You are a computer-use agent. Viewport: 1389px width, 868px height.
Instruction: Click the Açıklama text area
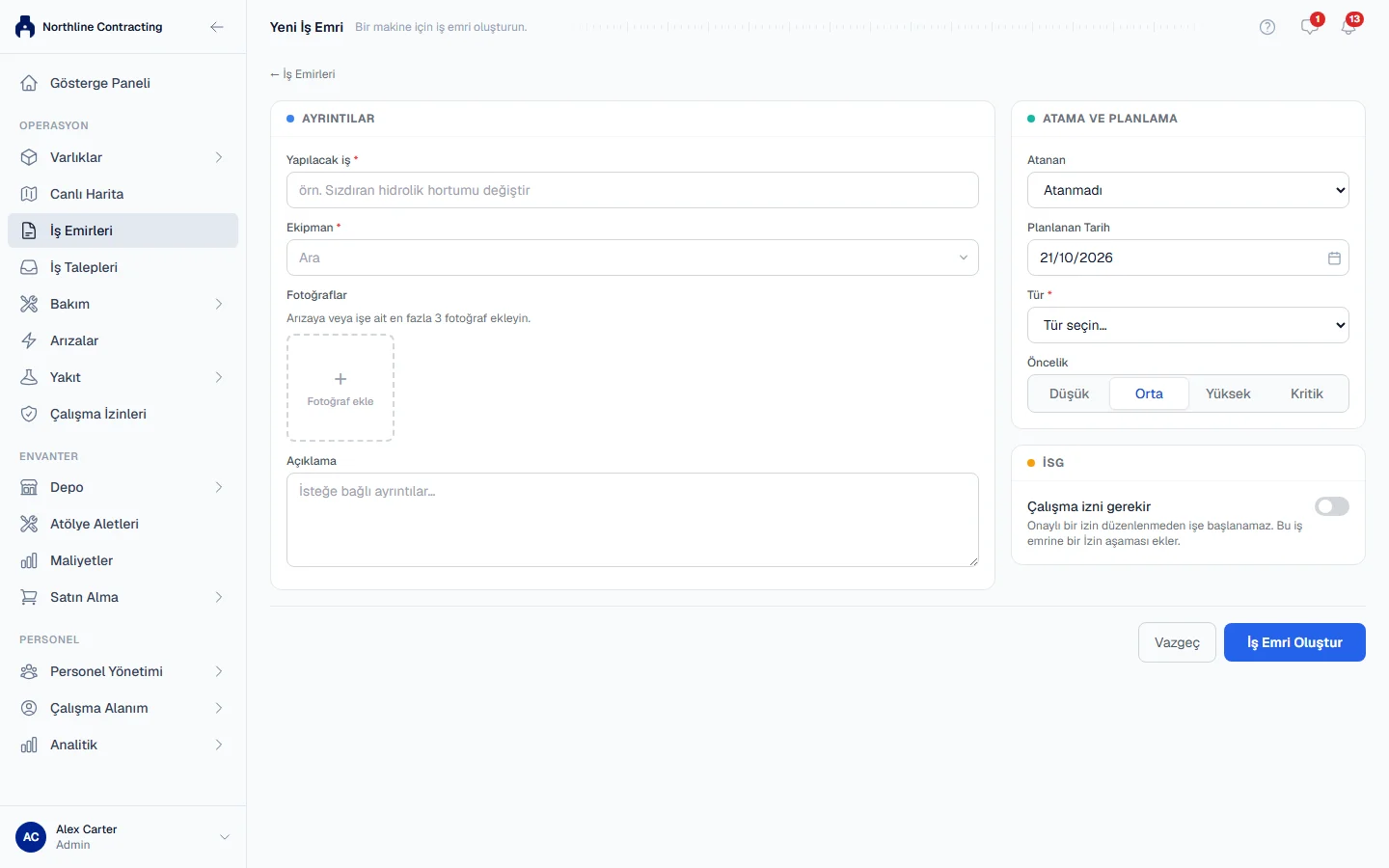(633, 520)
